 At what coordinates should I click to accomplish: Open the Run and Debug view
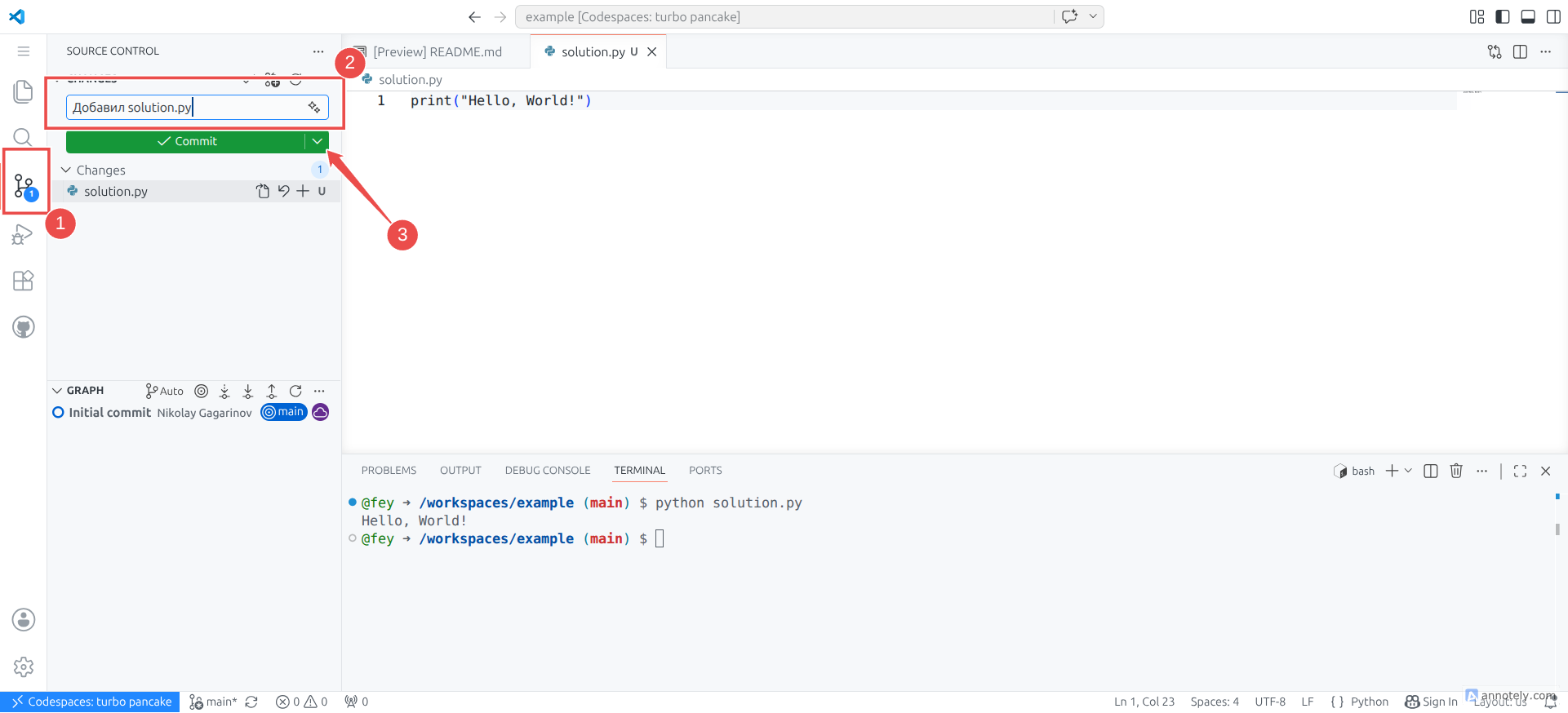pyautogui.click(x=23, y=235)
